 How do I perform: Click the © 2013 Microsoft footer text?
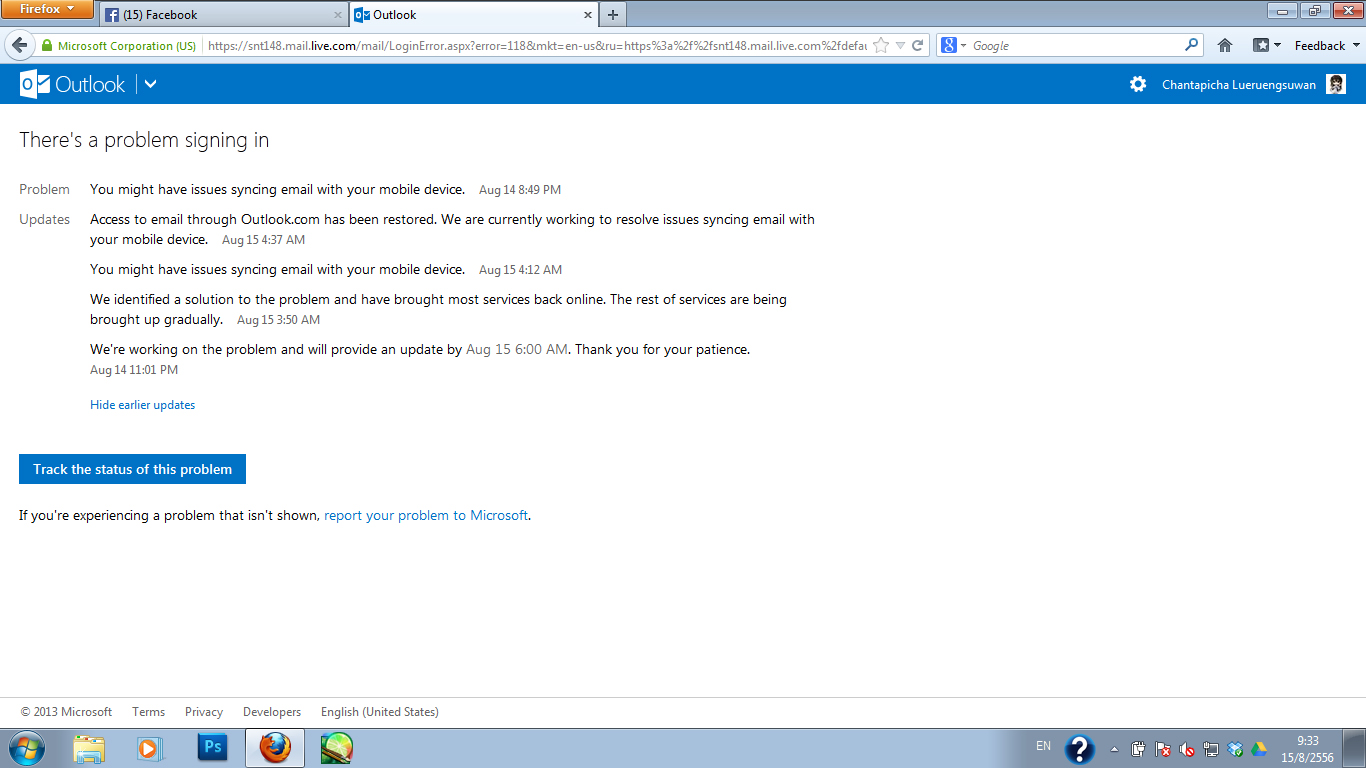click(66, 712)
